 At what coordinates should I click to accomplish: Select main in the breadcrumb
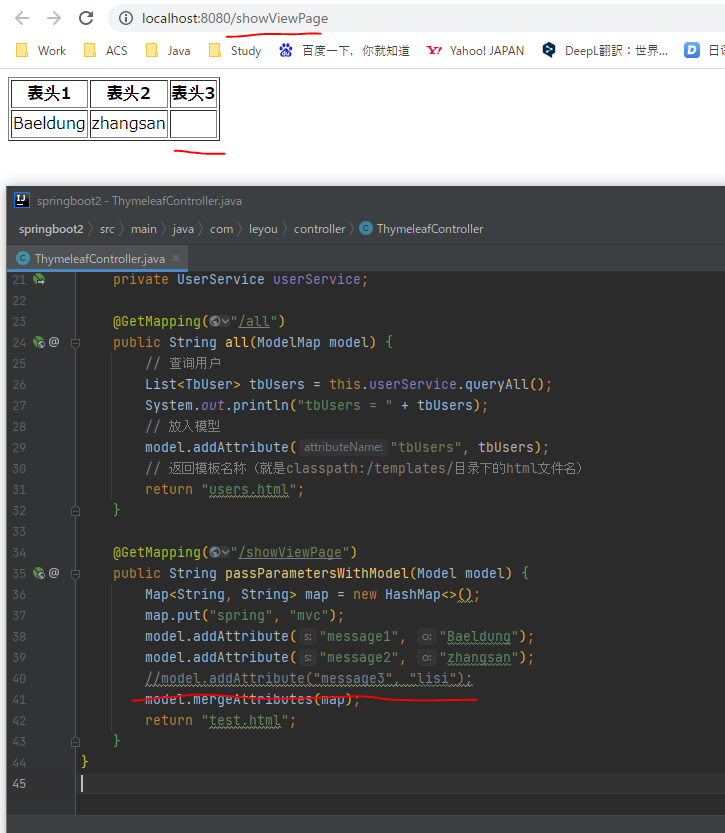[143, 229]
